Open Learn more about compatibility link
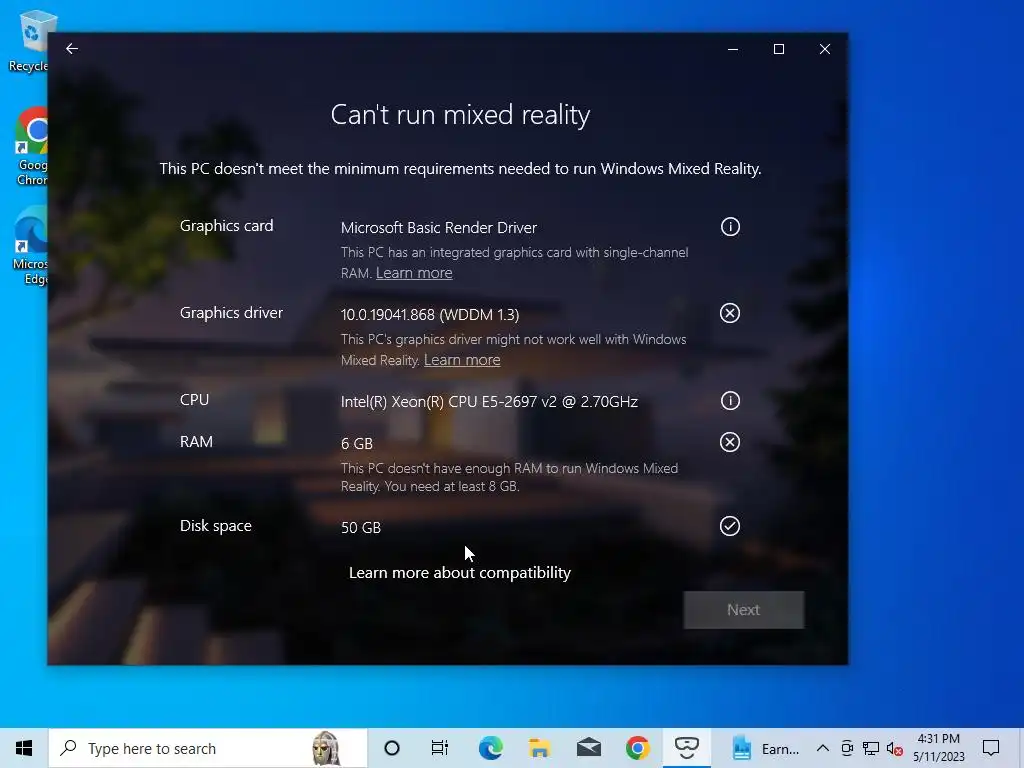The width and height of the screenshot is (1024, 768). click(460, 573)
